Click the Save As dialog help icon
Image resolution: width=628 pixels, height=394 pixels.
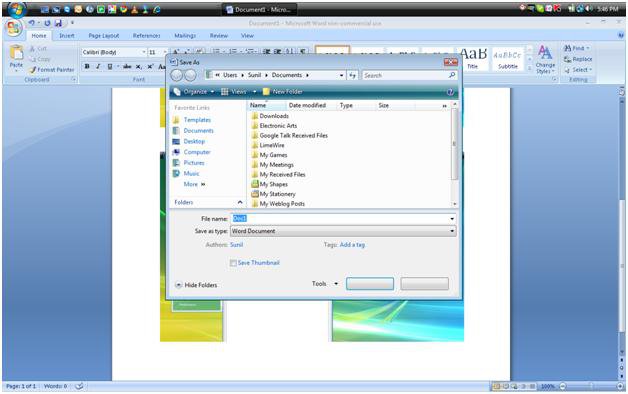pyautogui.click(x=450, y=92)
